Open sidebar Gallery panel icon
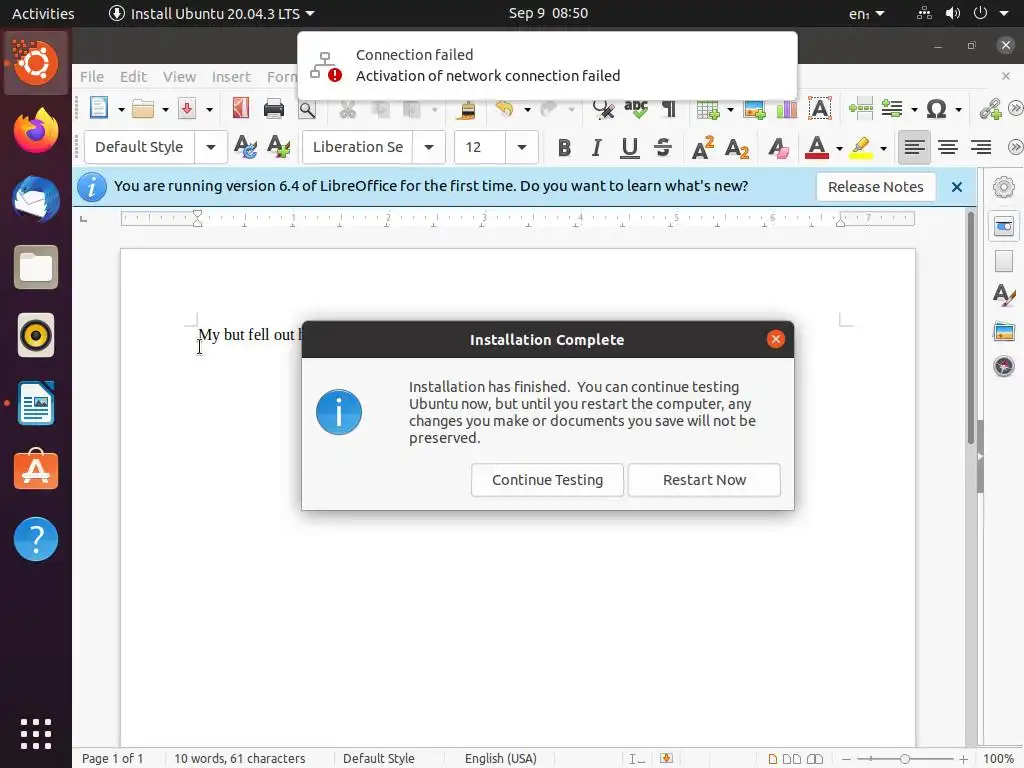The height and width of the screenshot is (768, 1024). [1004, 331]
